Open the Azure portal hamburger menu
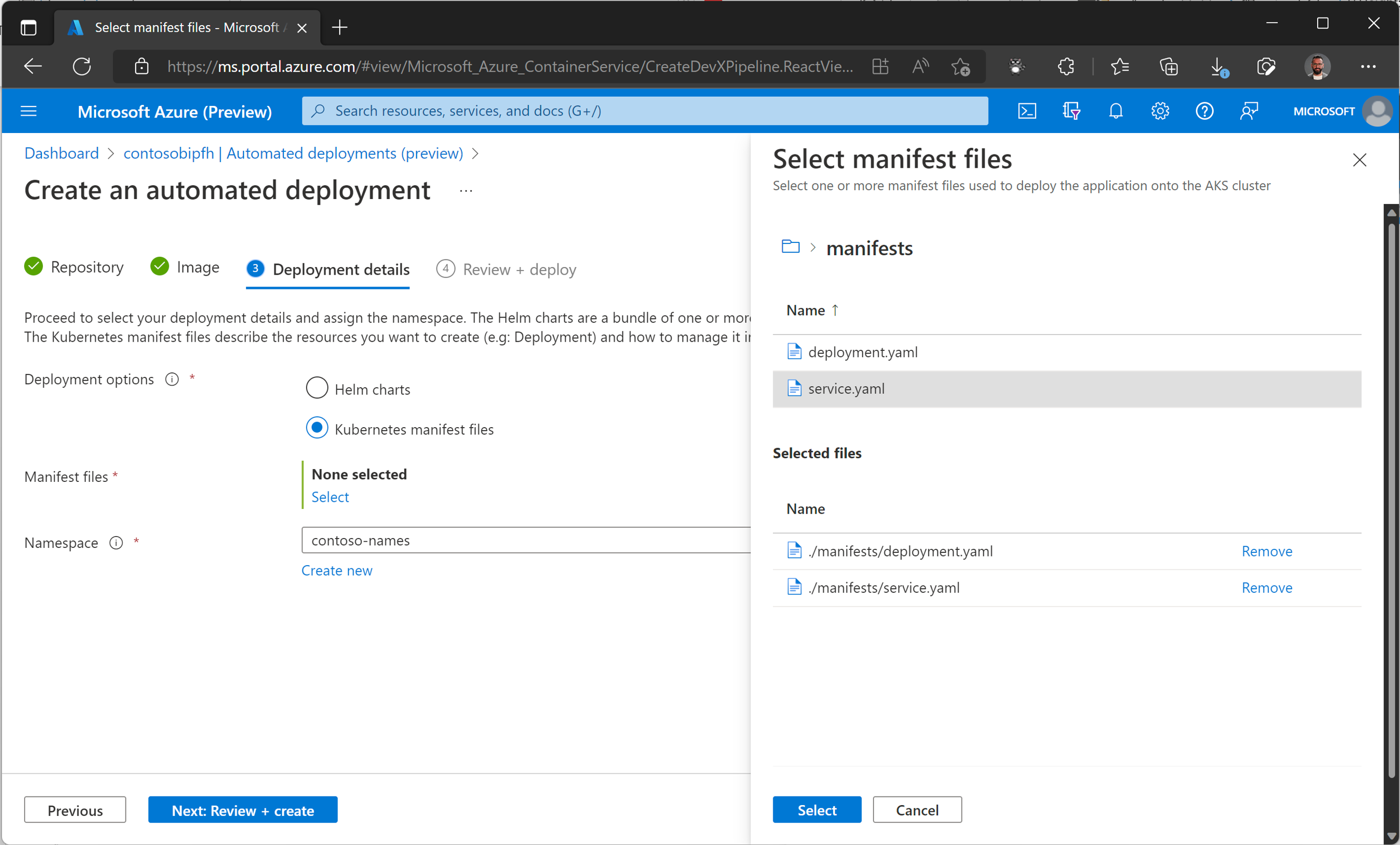 pyautogui.click(x=29, y=110)
